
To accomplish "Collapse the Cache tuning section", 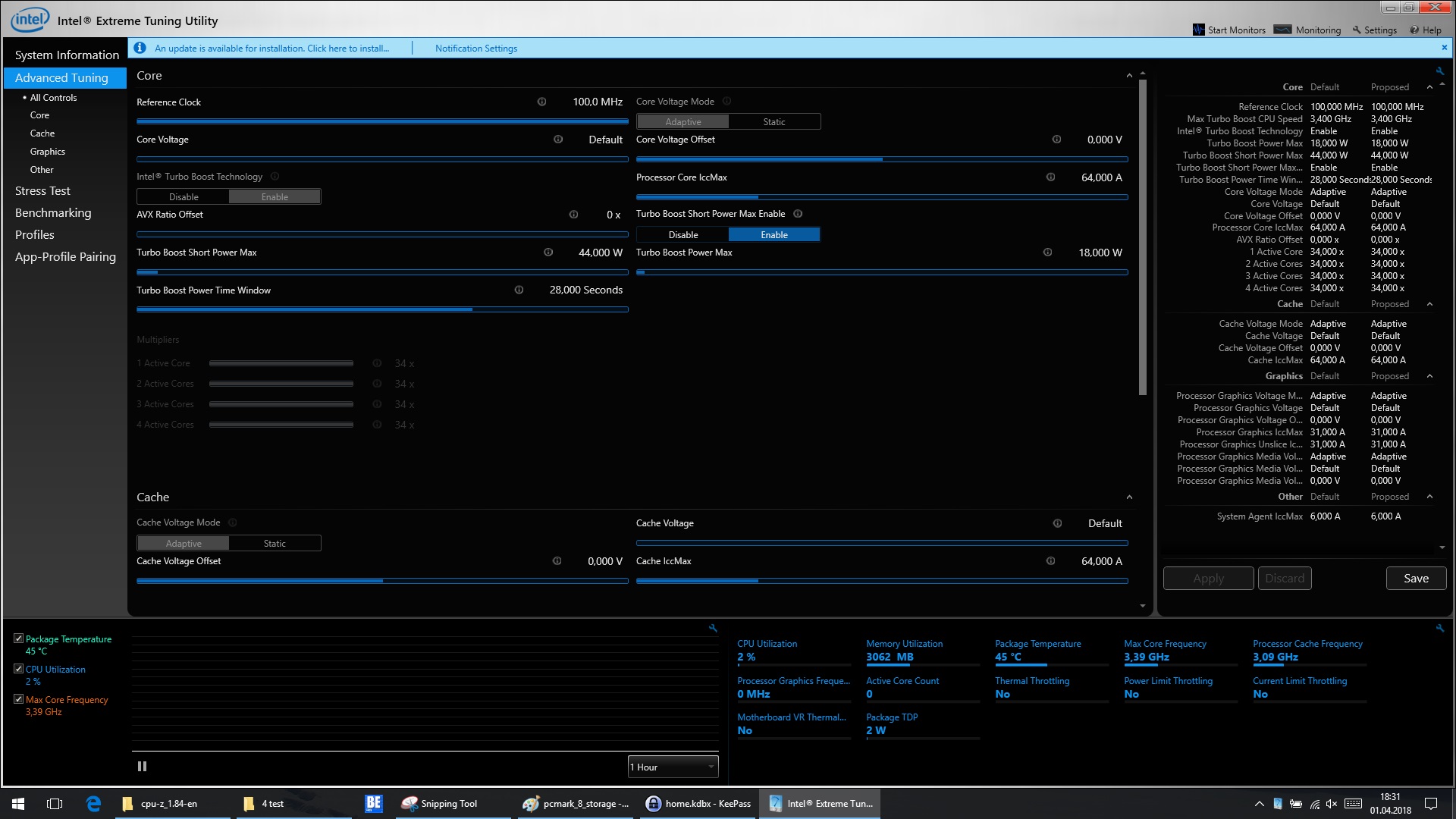I will (x=1129, y=497).
